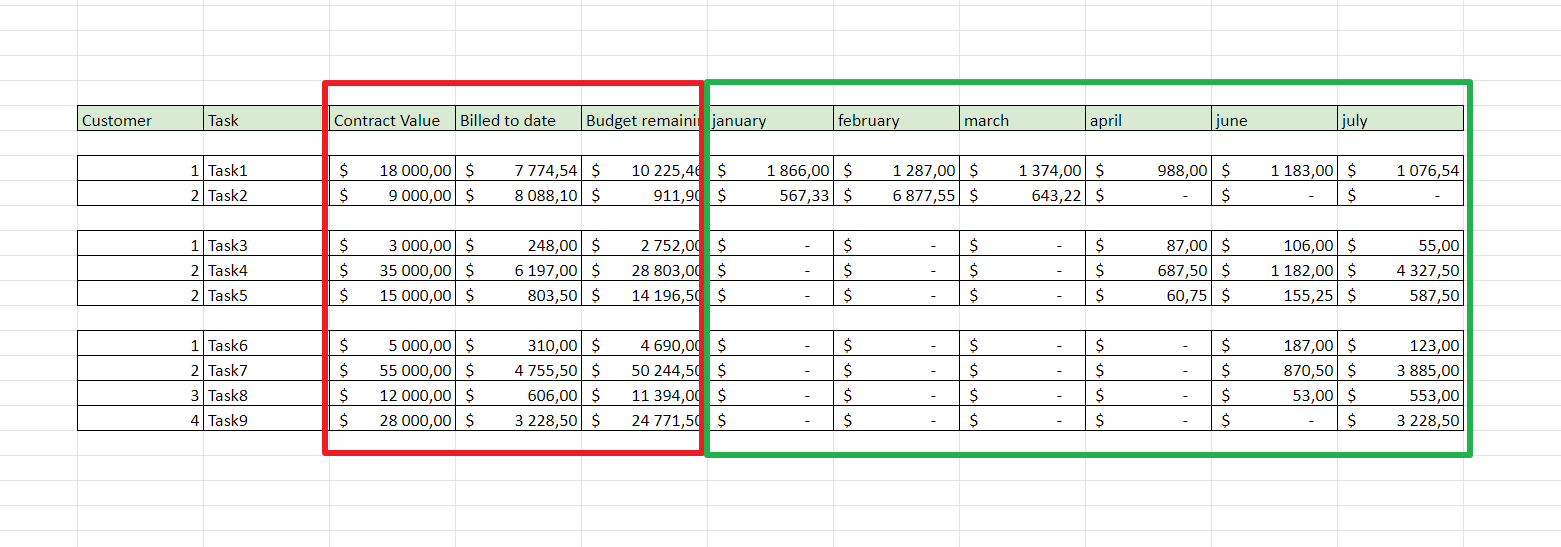Click contract value 3 000,00 for Task3
This screenshot has height=547, width=1561.
393,244
